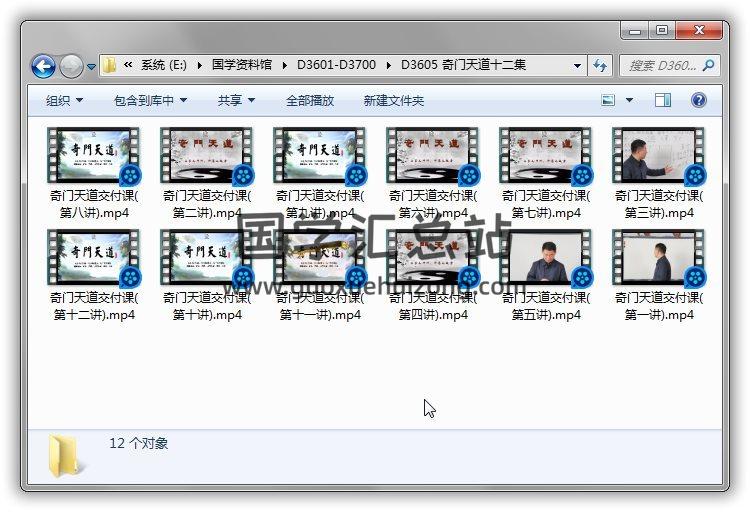750x512 pixels.
Task: Select video 奇门天道交付课(第三讲).mp4 thumbnail
Action: click(x=658, y=156)
